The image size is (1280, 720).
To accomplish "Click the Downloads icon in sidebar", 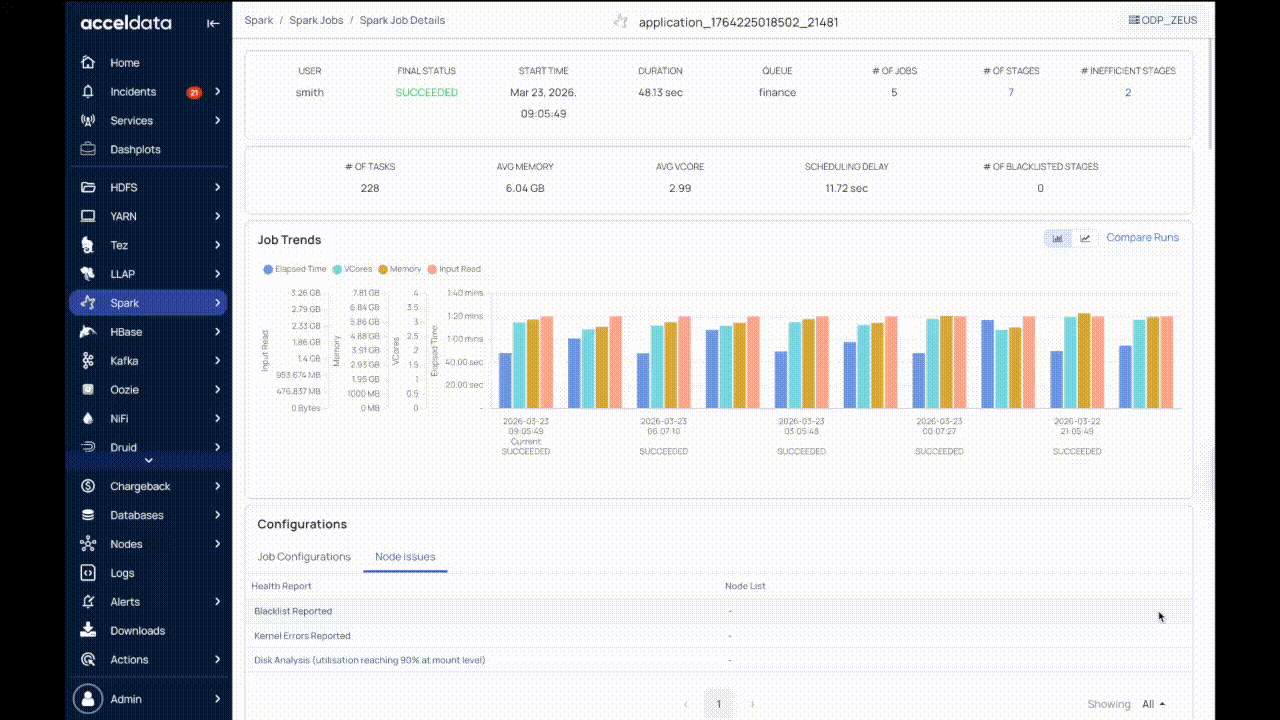I will point(89,631).
